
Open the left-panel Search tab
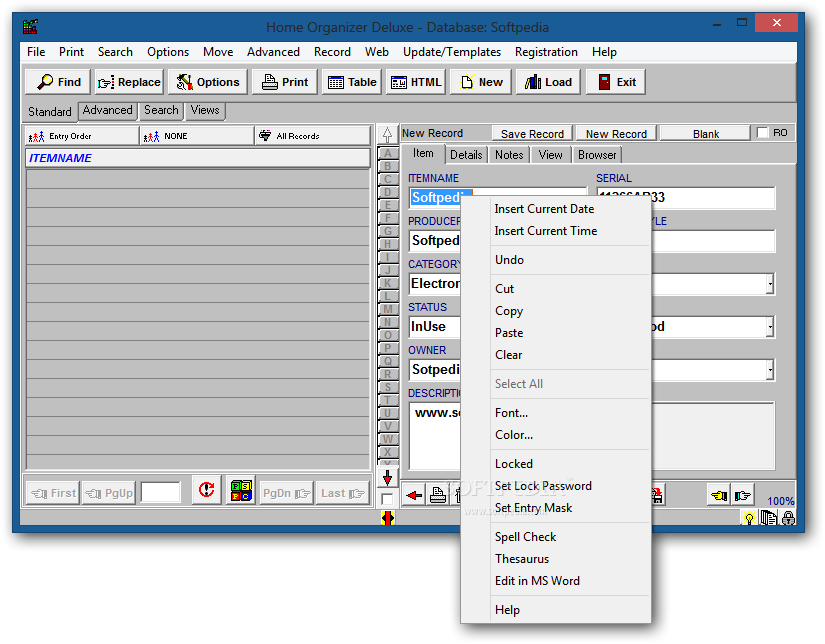[161, 110]
